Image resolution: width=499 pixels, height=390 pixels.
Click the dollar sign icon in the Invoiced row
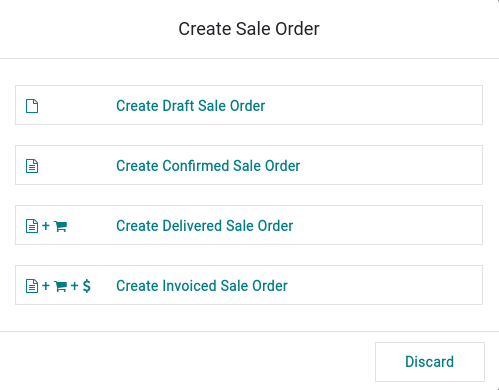coord(87,286)
